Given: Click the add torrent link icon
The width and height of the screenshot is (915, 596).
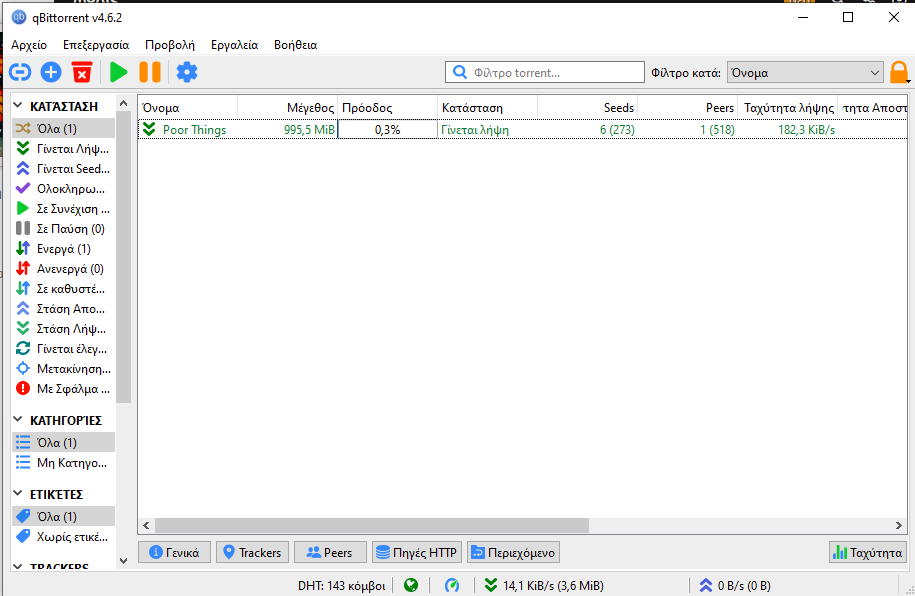Looking at the screenshot, I should point(20,72).
